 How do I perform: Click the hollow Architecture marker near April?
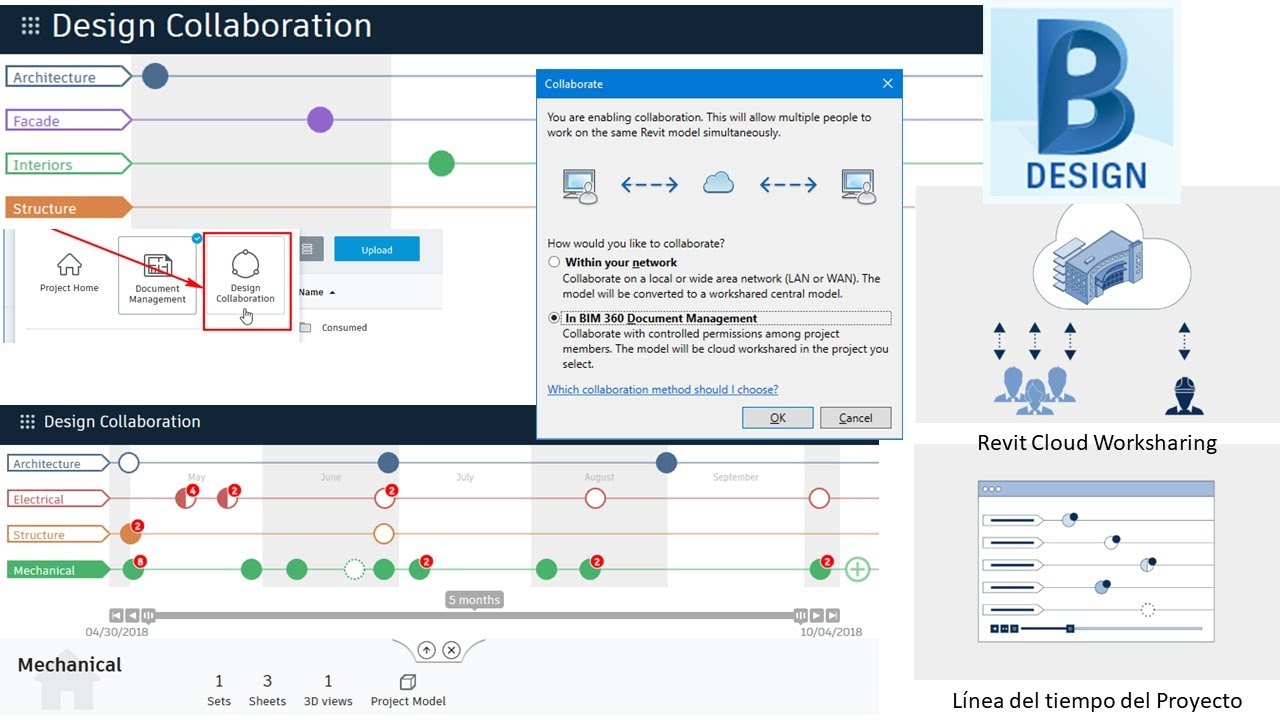pyautogui.click(x=128, y=463)
